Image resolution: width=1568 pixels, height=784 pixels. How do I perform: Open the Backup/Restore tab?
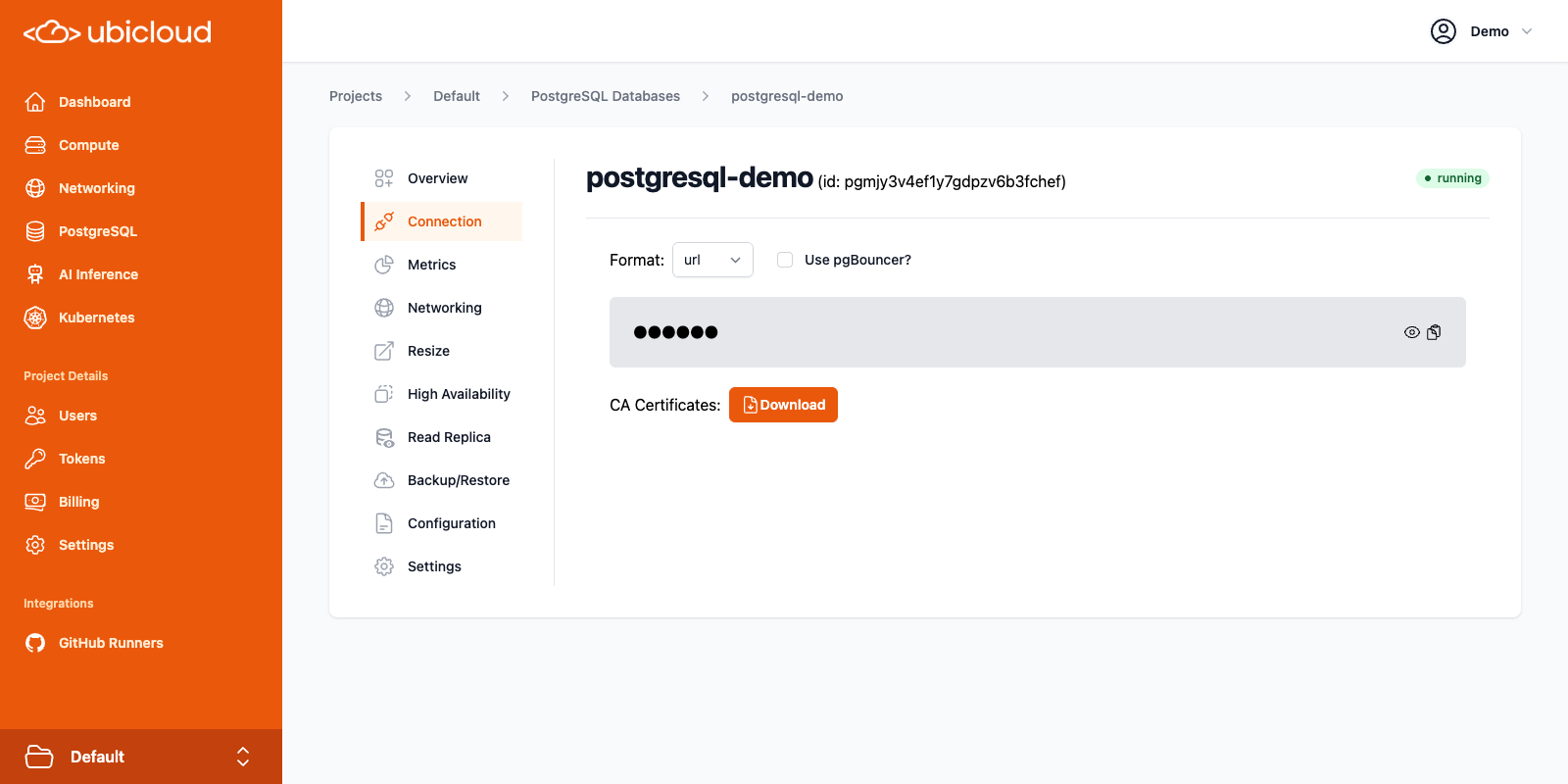442,480
